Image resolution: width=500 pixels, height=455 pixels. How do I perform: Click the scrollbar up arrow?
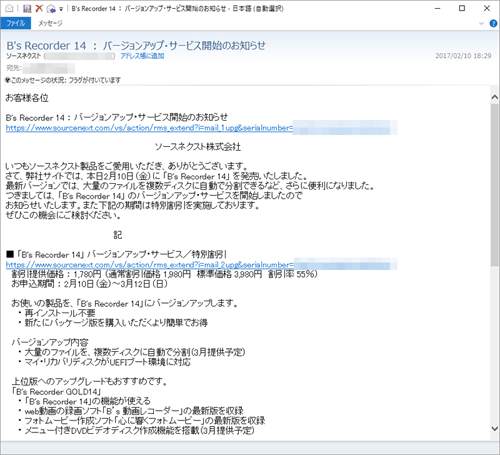point(495,97)
